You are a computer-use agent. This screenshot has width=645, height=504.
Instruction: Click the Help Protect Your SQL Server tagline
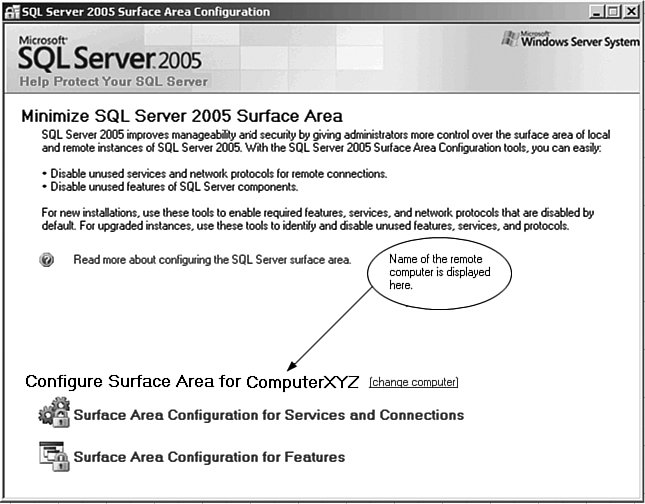click(x=114, y=81)
